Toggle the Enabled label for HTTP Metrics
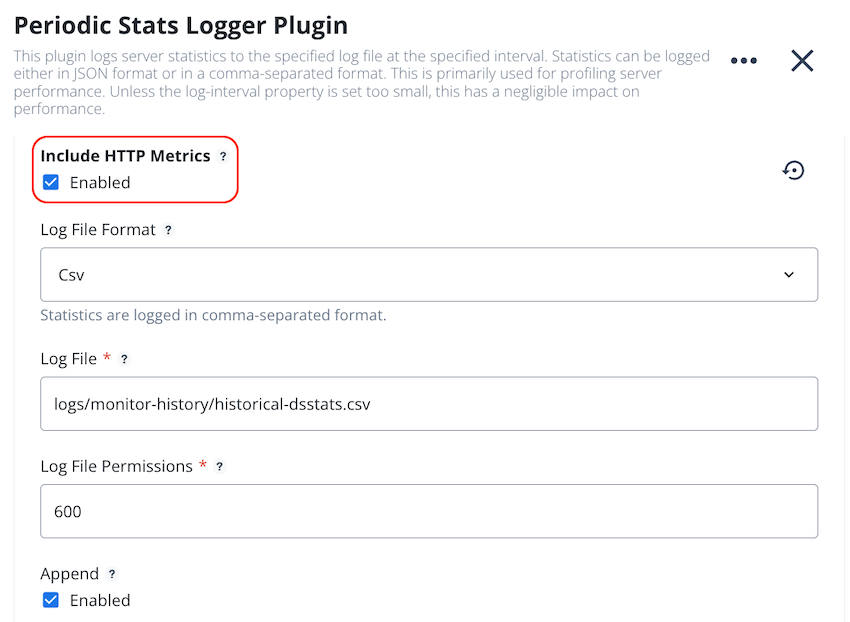 [100, 182]
